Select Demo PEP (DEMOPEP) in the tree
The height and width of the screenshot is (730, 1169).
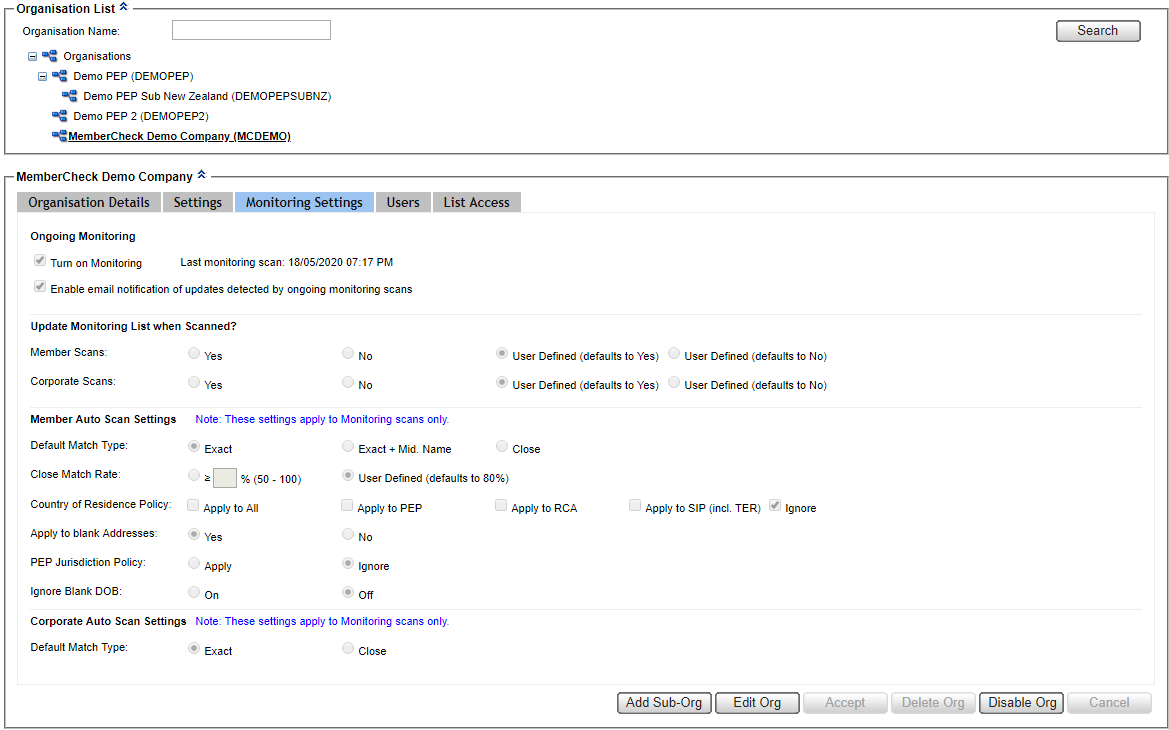(x=133, y=76)
